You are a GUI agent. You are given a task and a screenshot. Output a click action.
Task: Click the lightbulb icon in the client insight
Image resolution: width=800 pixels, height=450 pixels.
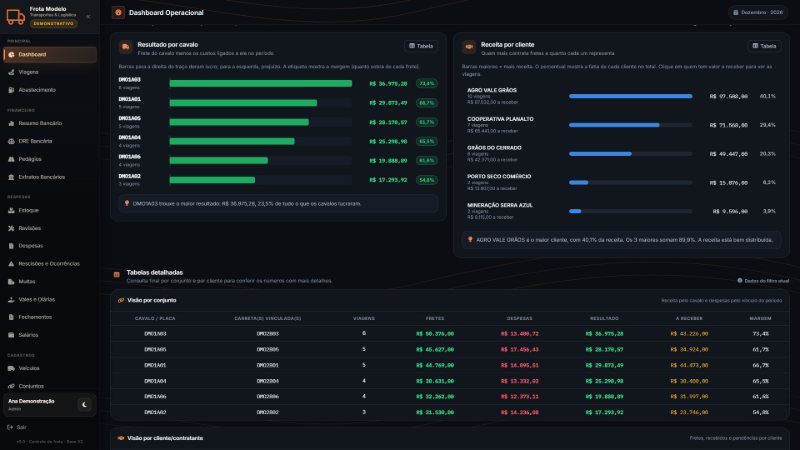point(470,239)
